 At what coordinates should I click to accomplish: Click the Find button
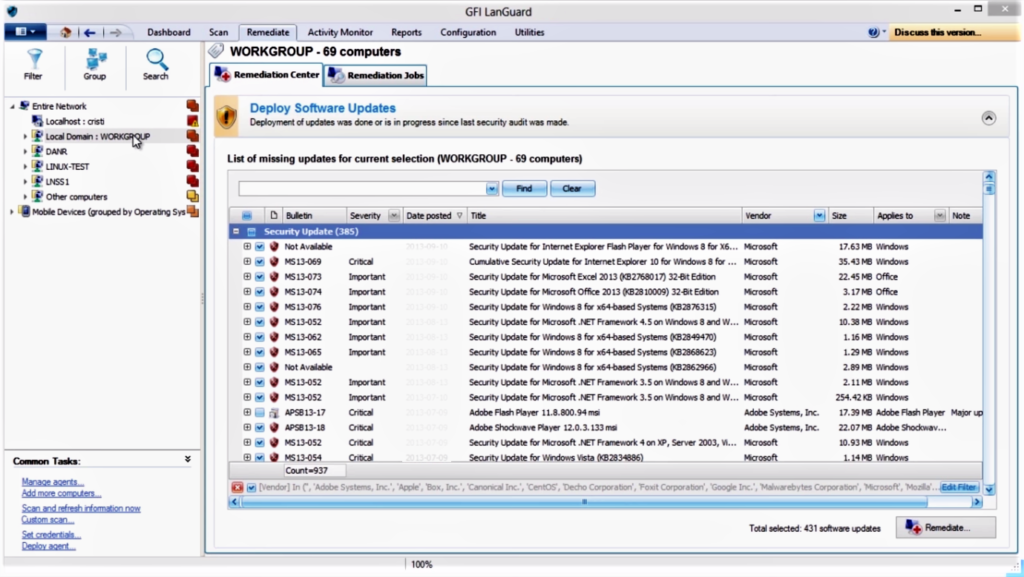[524, 189]
